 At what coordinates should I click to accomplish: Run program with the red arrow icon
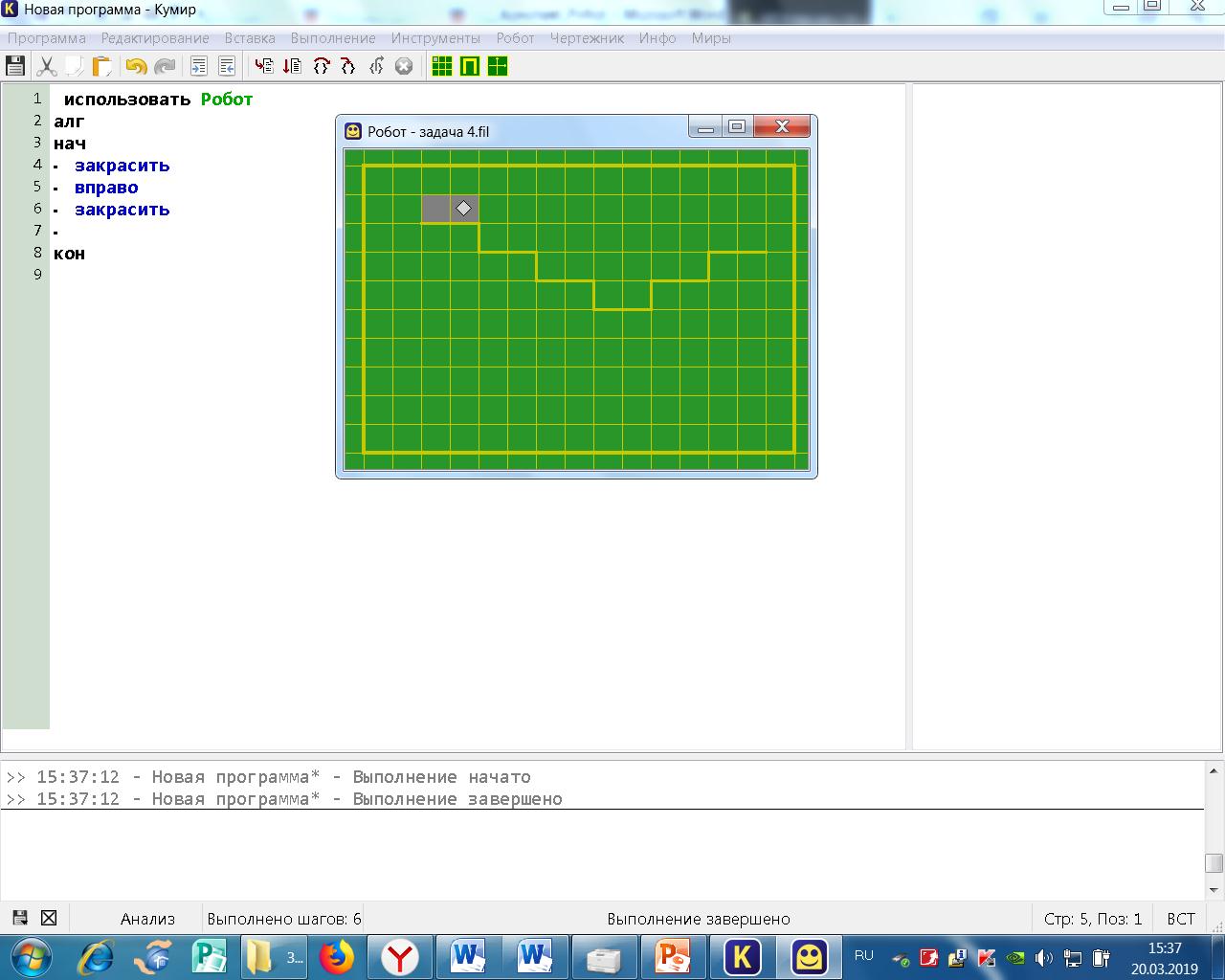[x=264, y=66]
